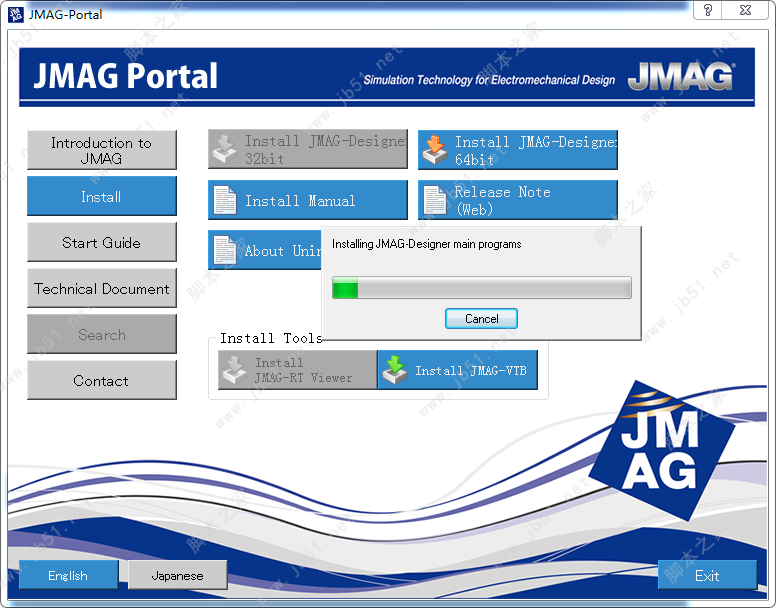The image size is (776, 608).
Task: Click Install JMAG-Designer 64bit button
Action: pyautogui.click(x=518, y=150)
